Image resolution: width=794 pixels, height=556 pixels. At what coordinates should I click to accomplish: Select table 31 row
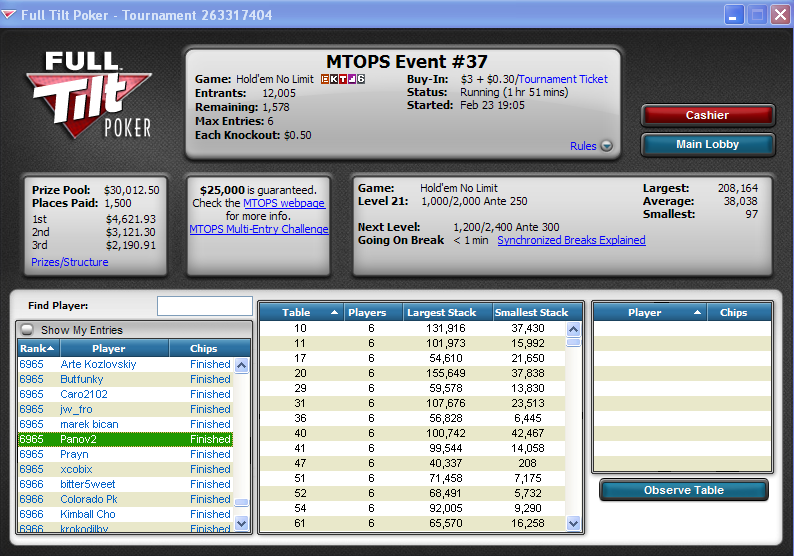click(x=413, y=403)
